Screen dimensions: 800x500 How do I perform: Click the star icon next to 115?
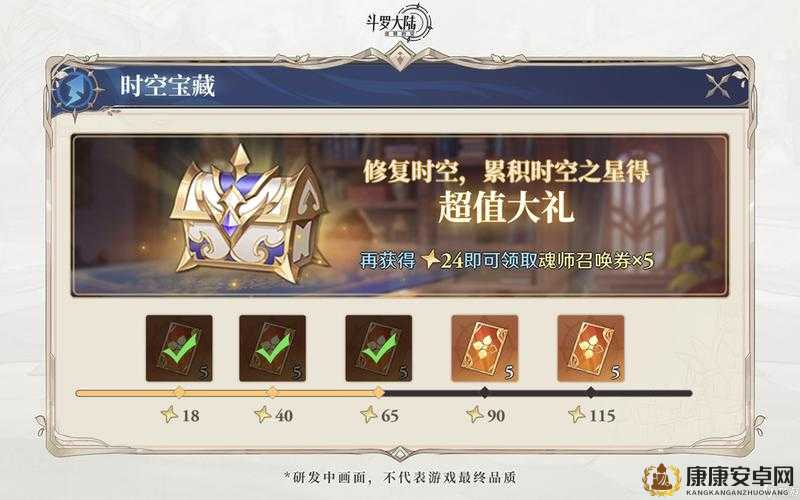pos(578,414)
